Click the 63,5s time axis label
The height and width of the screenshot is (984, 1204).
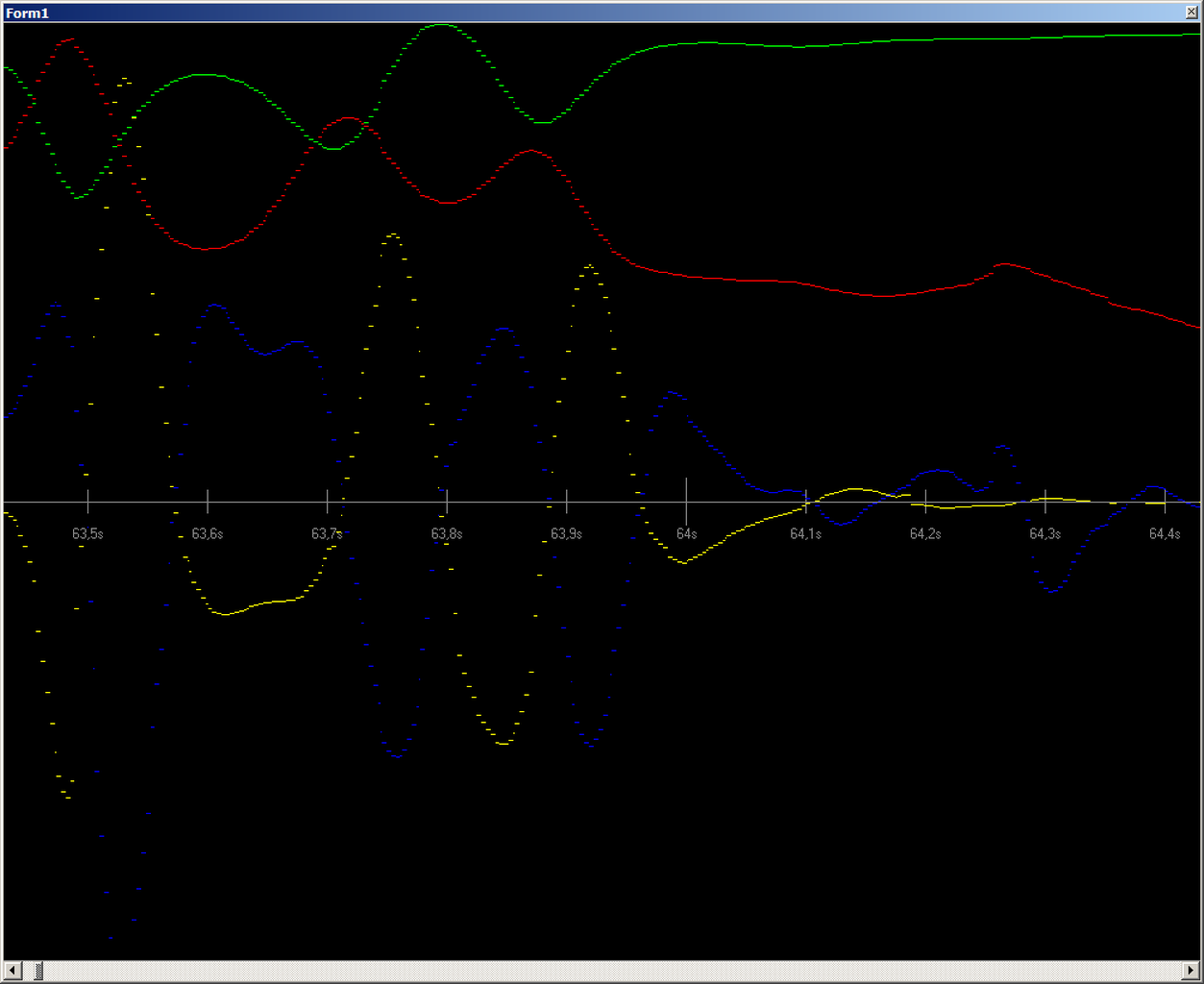pos(87,533)
